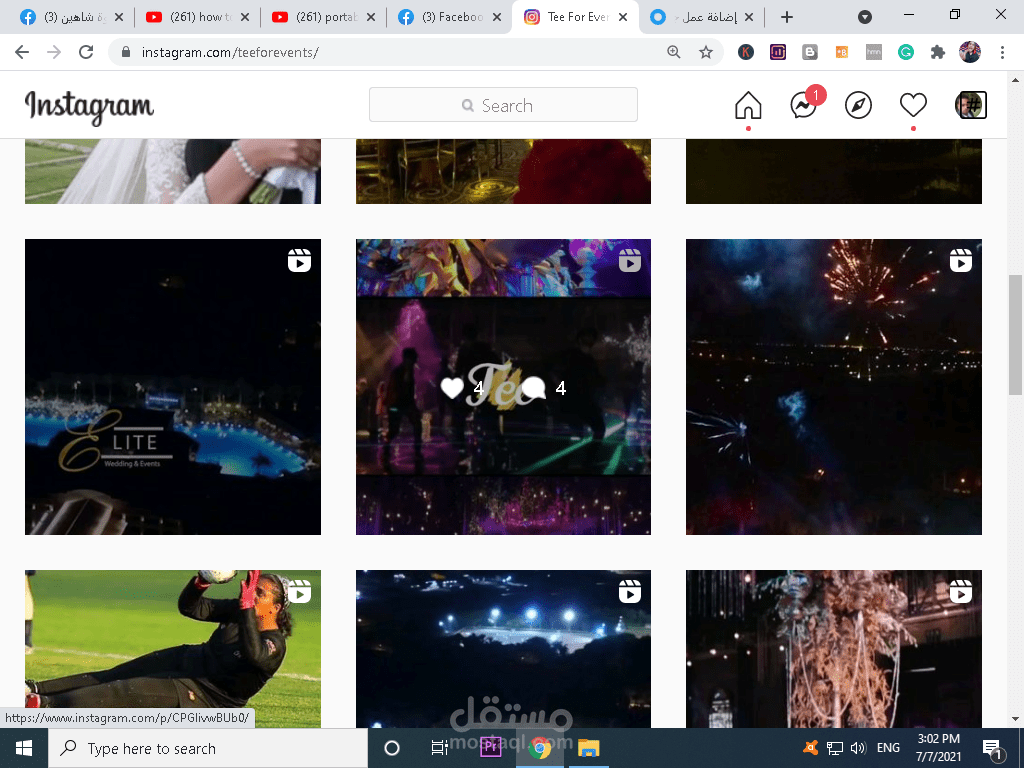Open the Windows Start menu
The image size is (1024, 768).
24,748
